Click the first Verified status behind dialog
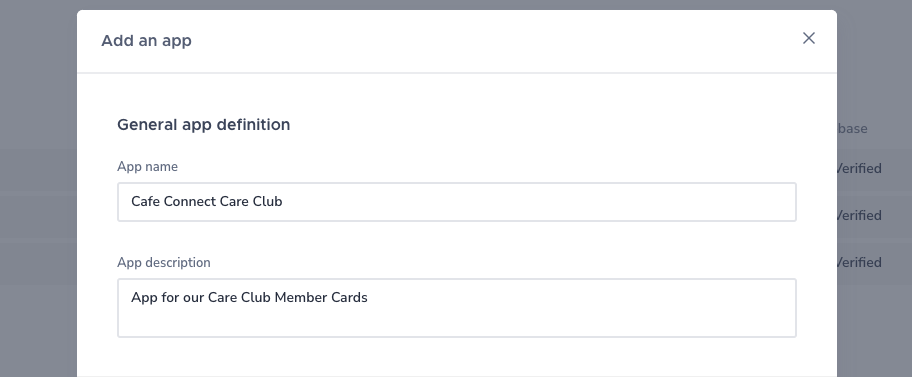The height and width of the screenshot is (377, 912). click(x=860, y=168)
